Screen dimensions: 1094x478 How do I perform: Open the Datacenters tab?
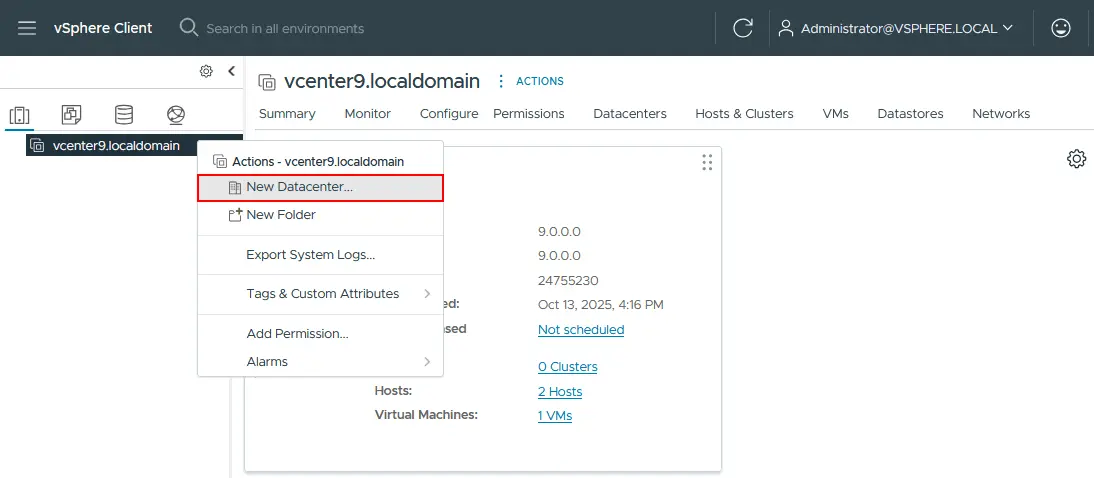coord(630,114)
